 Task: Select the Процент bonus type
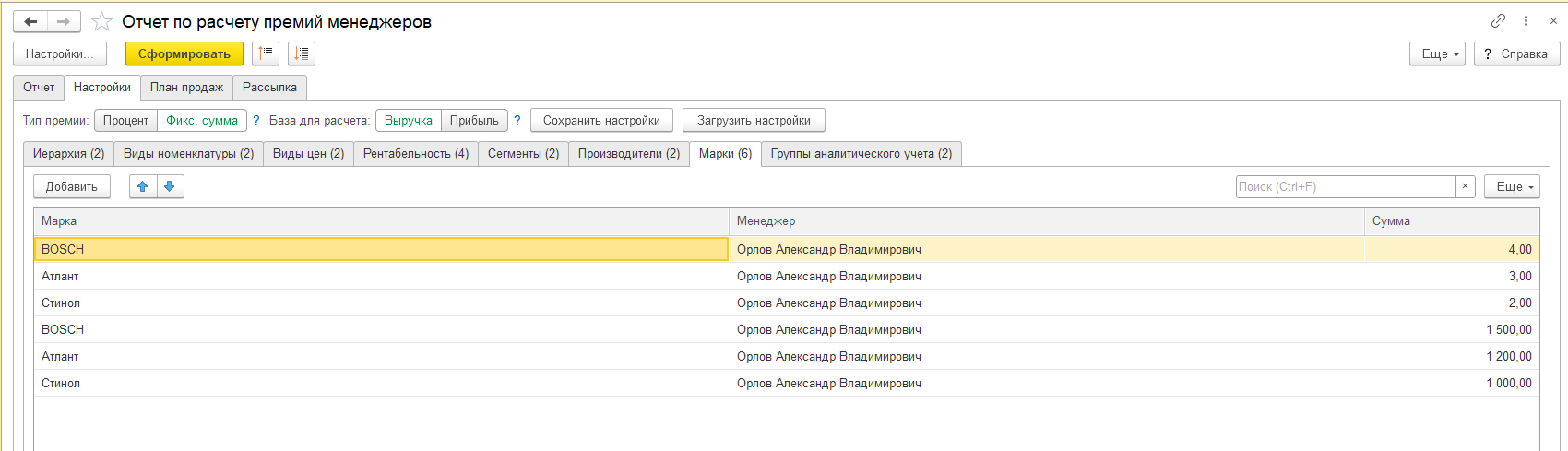pyautogui.click(x=125, y=120)
